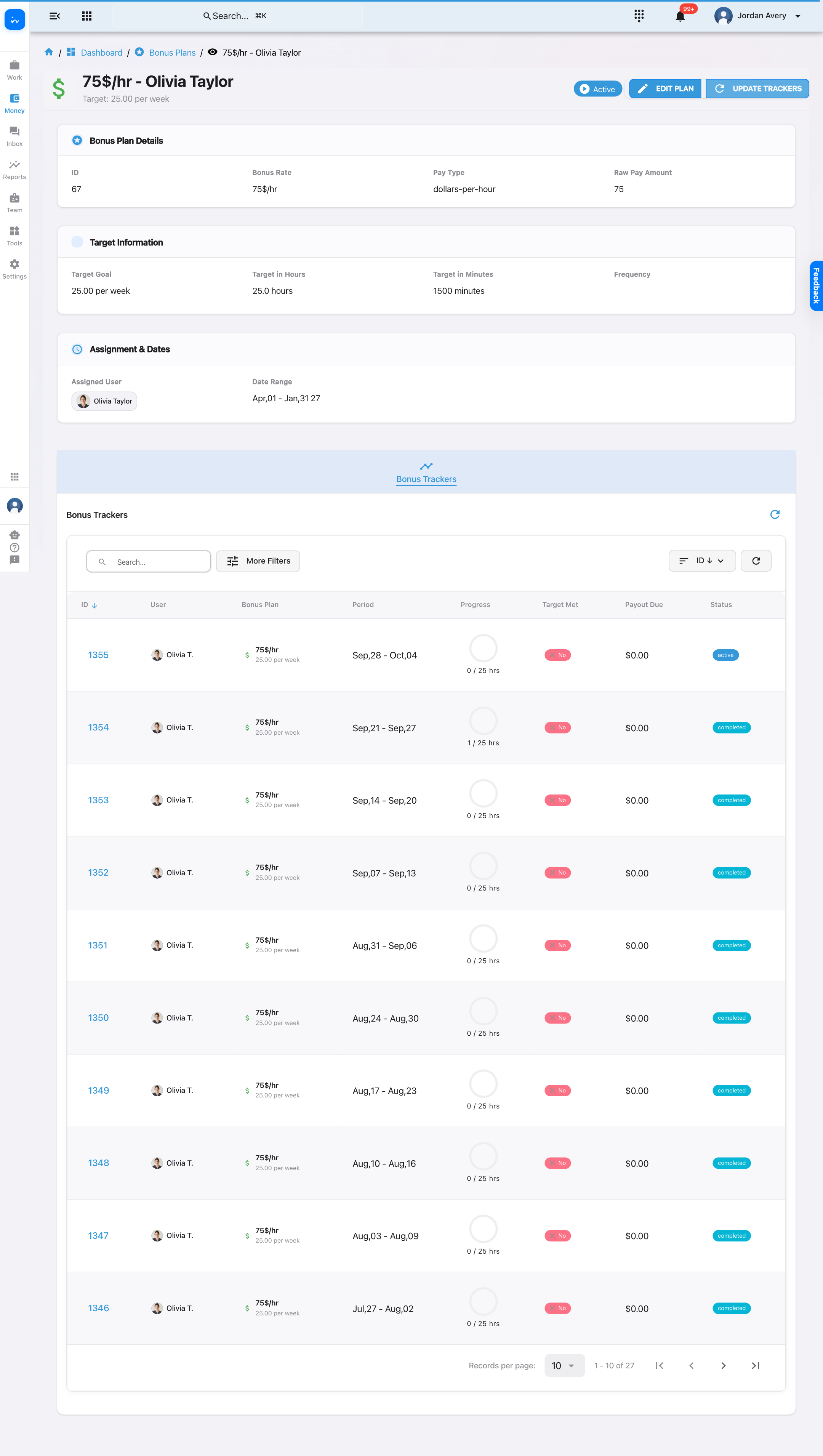Refresh Bonus Trackers section header icon
Image resolution: width=823 pixels, height=1456 pixels.
774,514
